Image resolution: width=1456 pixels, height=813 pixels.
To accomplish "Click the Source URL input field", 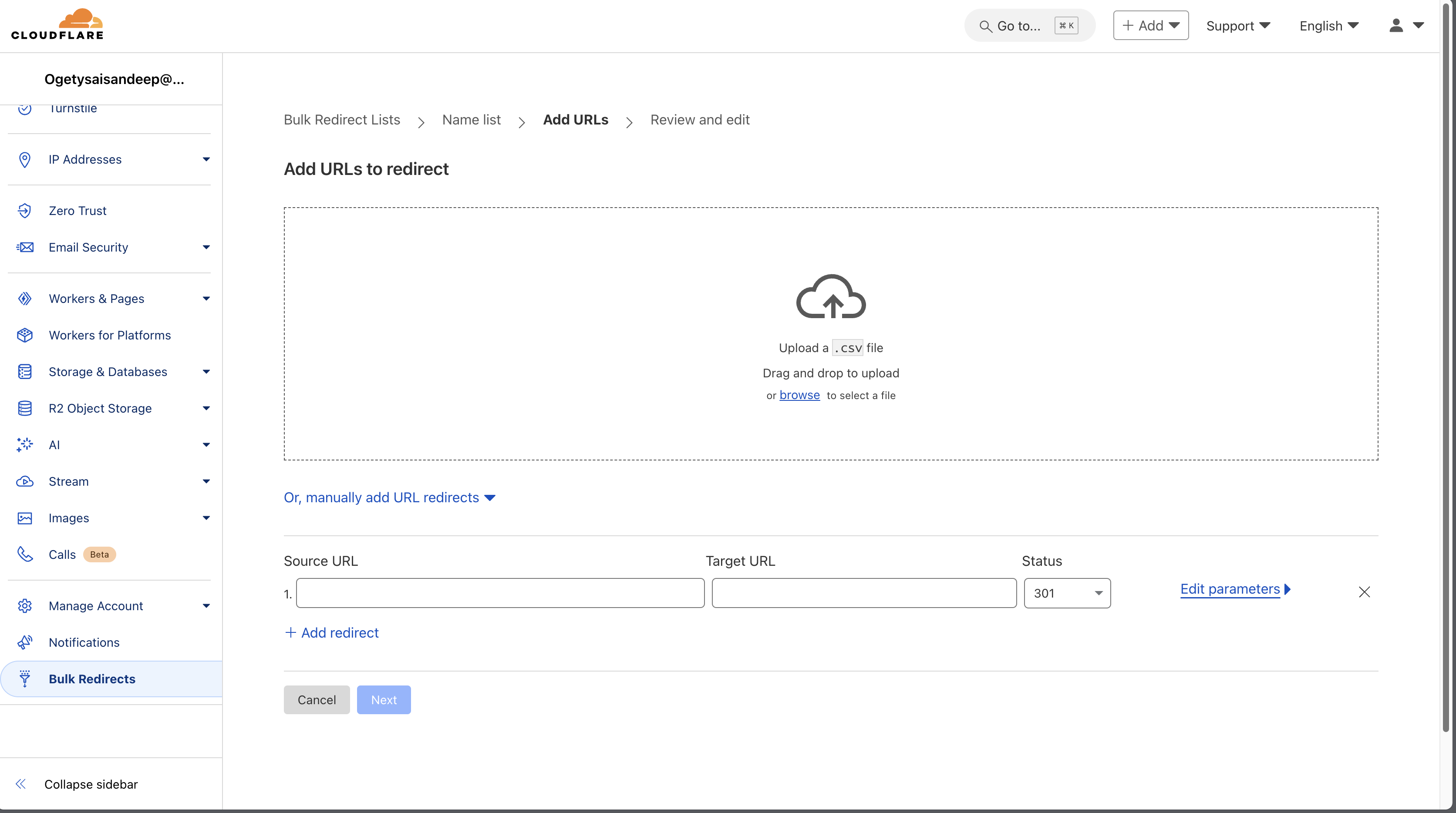I will tap(500, 593).
